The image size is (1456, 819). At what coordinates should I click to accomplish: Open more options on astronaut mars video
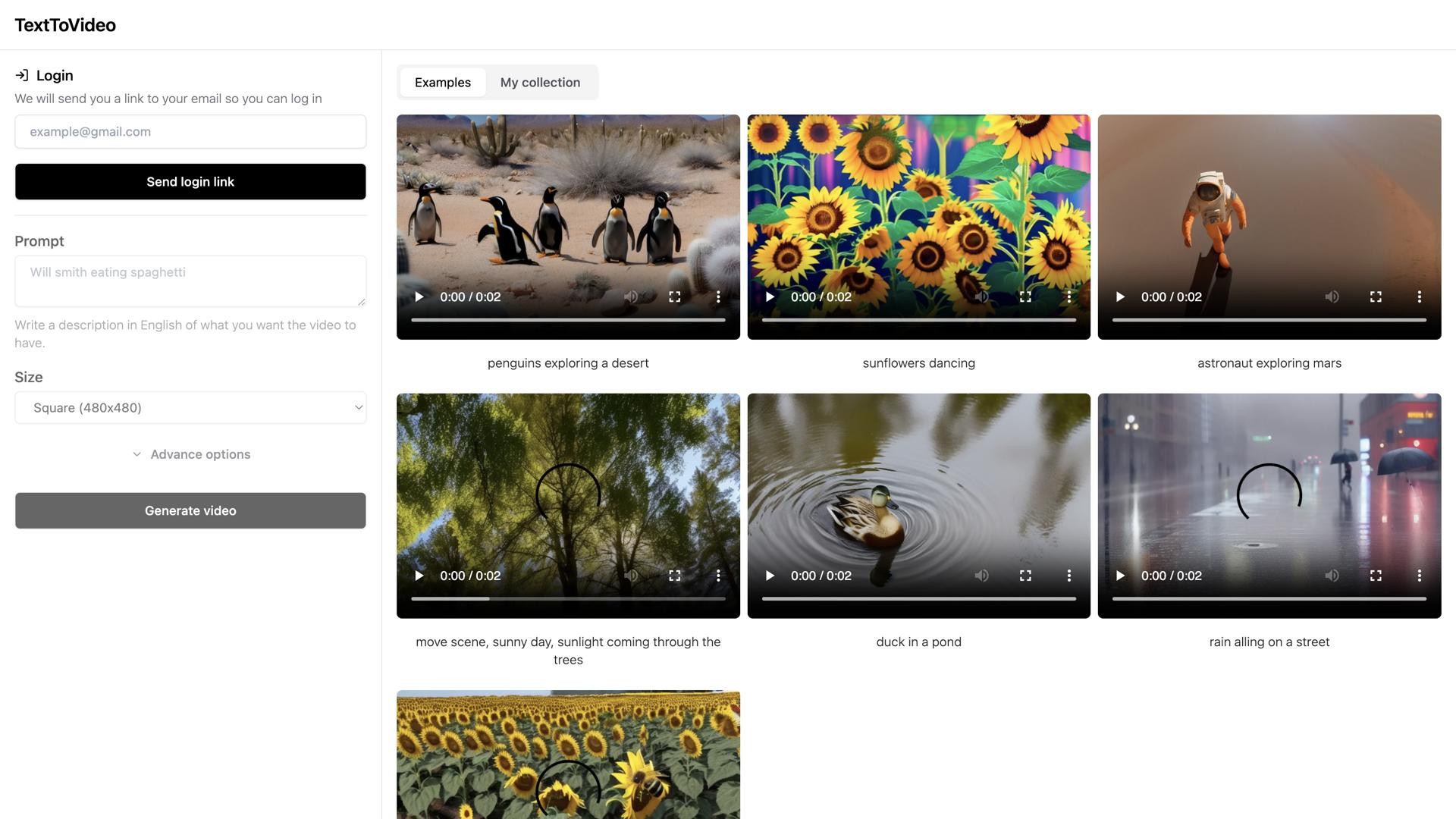[x=1420, y=297]
